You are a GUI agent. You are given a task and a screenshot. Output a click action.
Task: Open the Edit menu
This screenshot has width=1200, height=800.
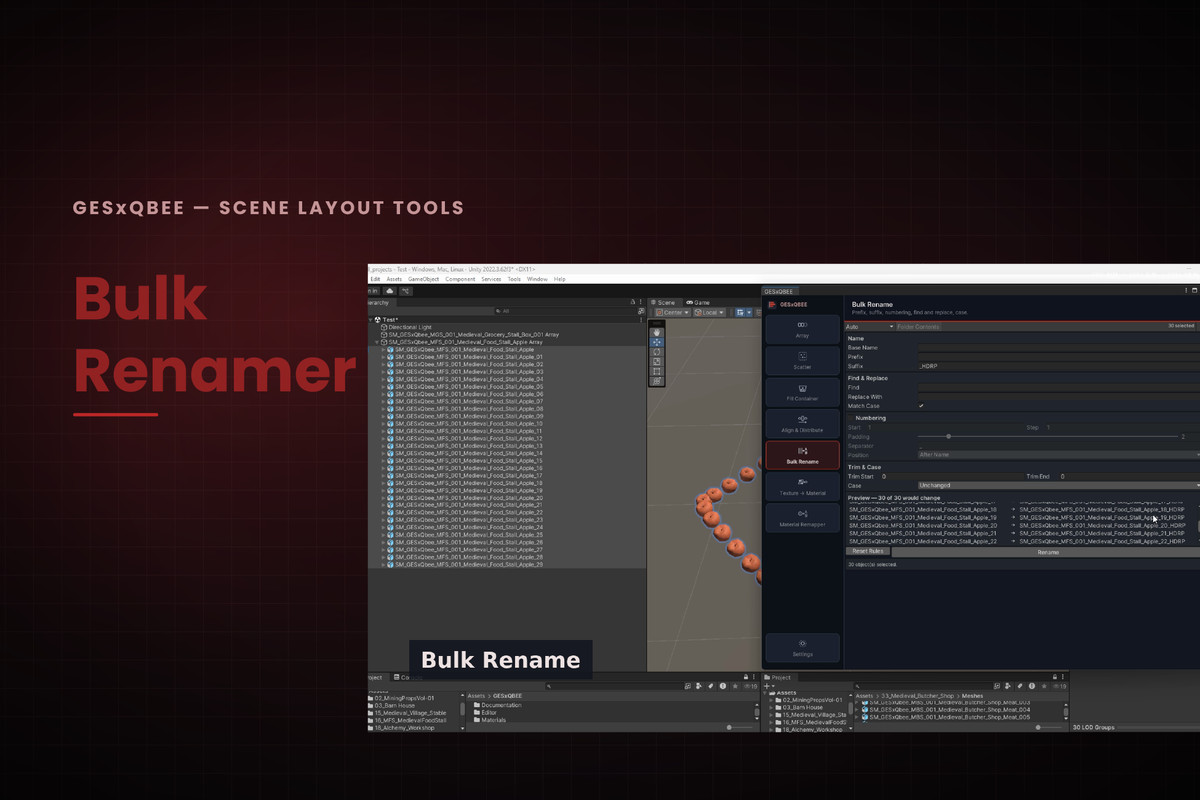[x=375, y=279]
